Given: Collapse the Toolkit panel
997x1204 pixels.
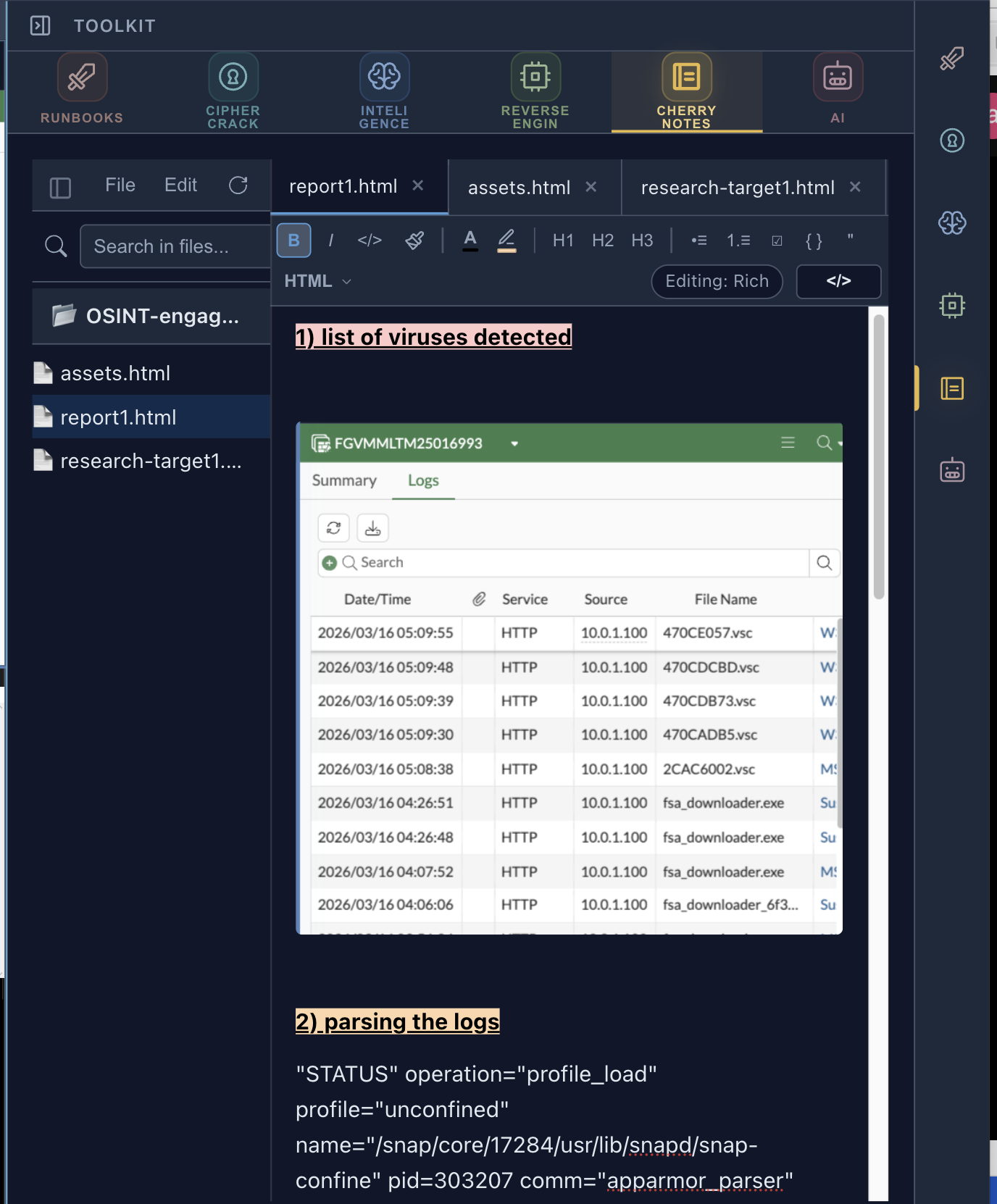Looking at the screenshot, I should [40, 26].
